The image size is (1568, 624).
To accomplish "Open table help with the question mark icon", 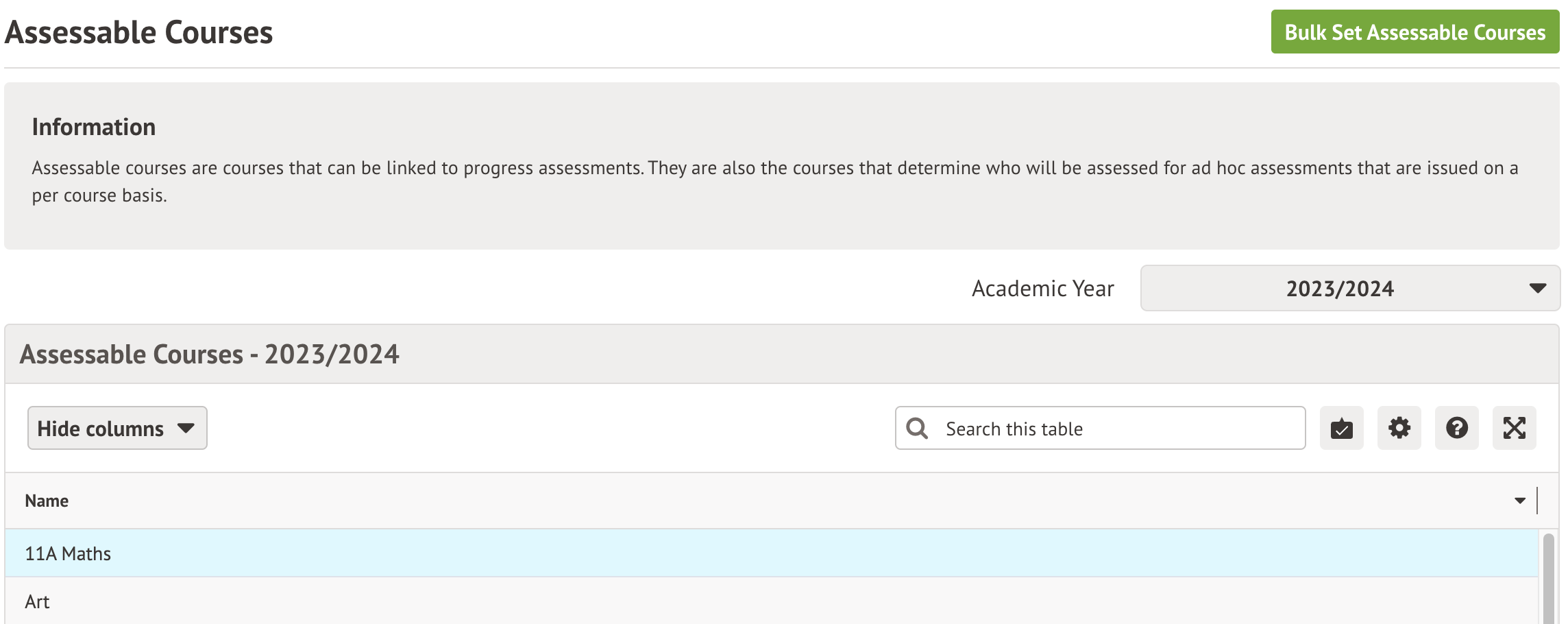I will coord(1456,429).
